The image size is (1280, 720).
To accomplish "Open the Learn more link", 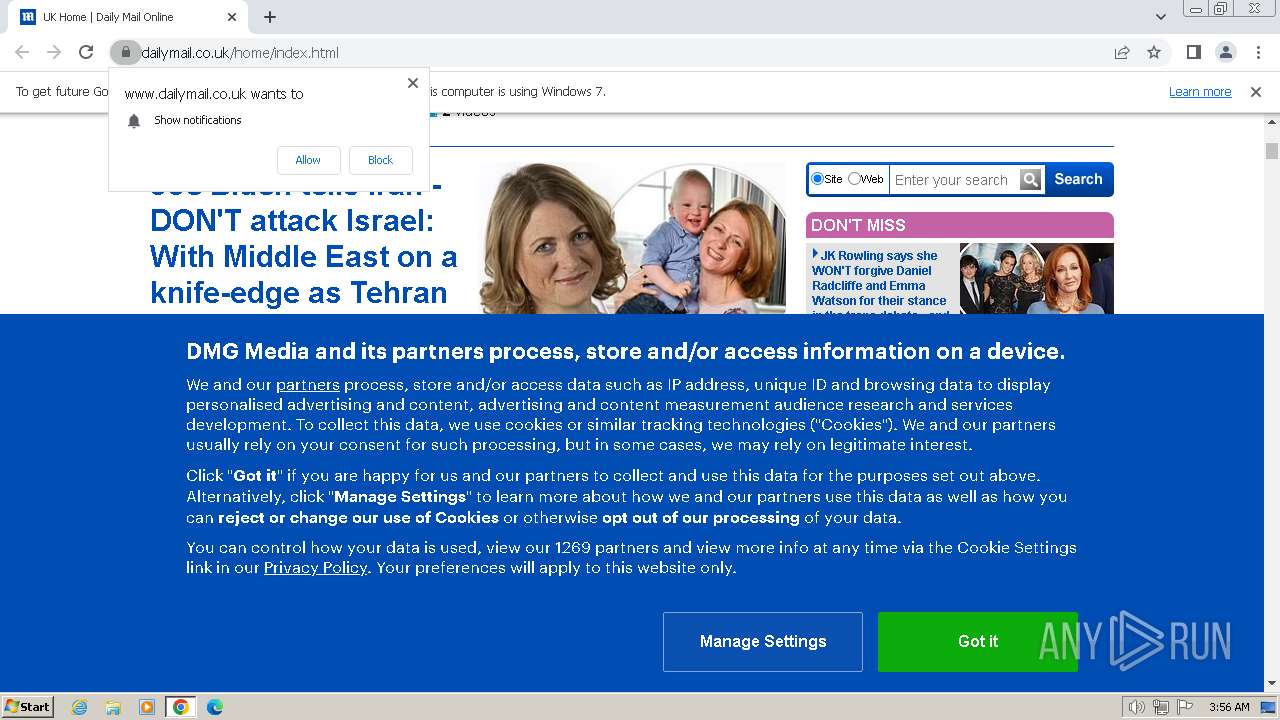I will tap(1200, 92).
